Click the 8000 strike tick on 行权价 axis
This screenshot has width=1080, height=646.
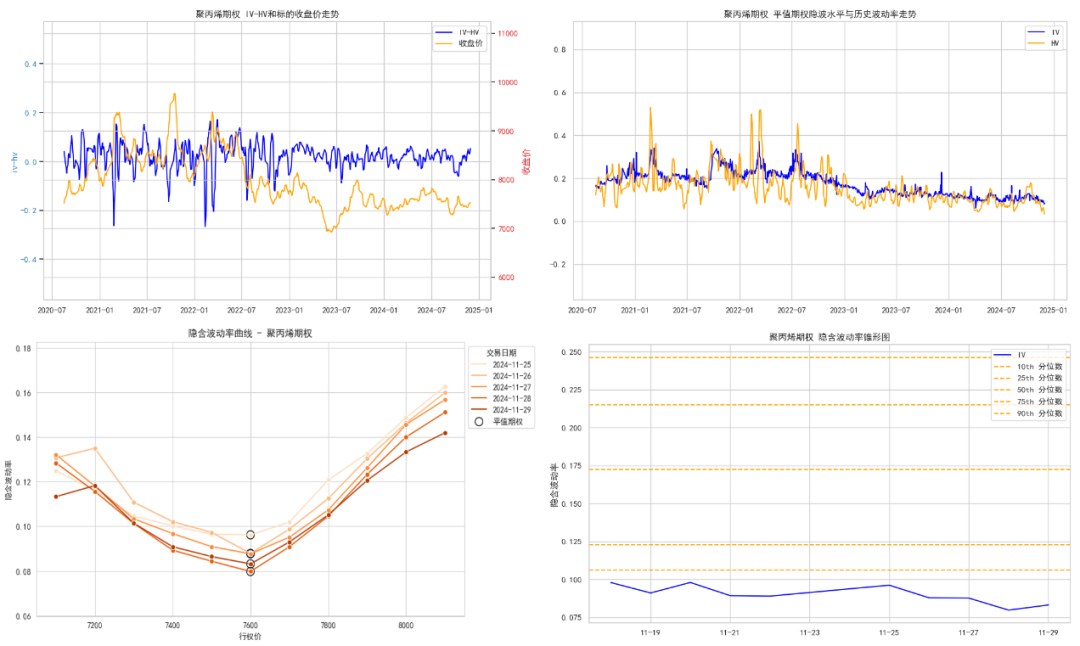point(406,625)
